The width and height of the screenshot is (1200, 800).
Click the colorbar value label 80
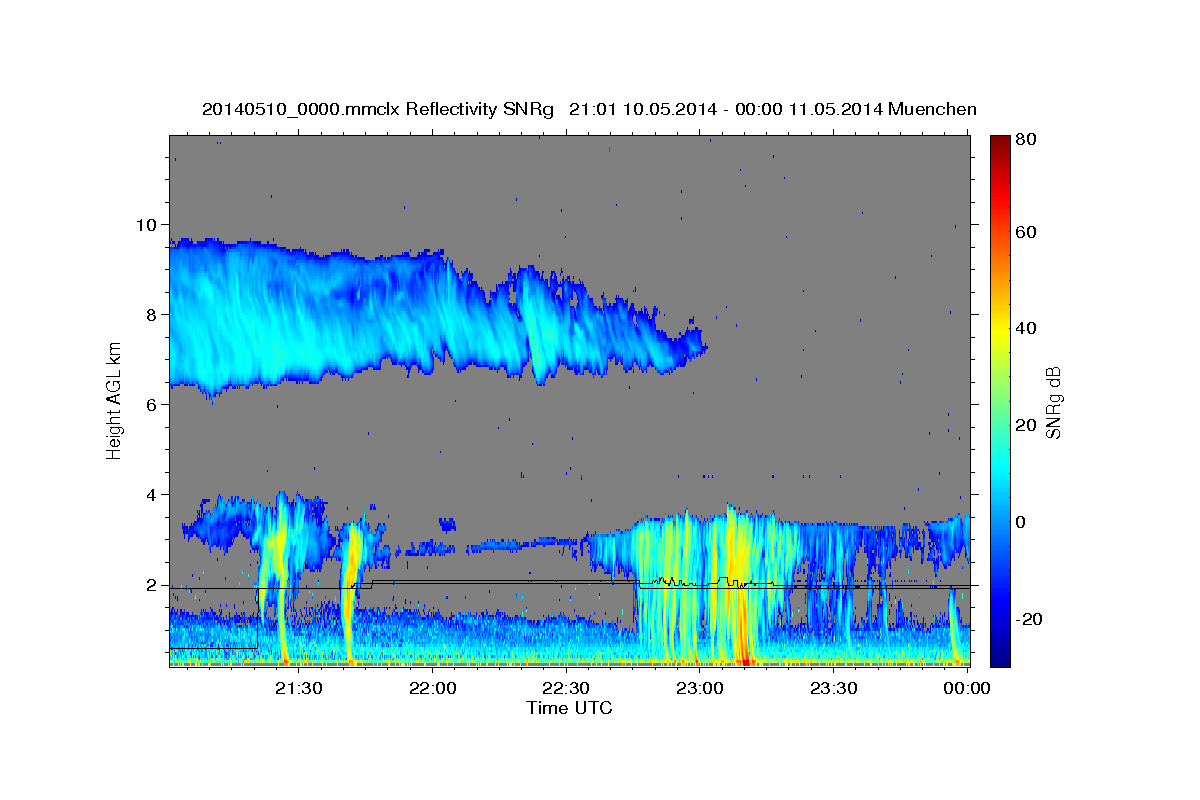pyautogui.click(x=1025, y=140)
